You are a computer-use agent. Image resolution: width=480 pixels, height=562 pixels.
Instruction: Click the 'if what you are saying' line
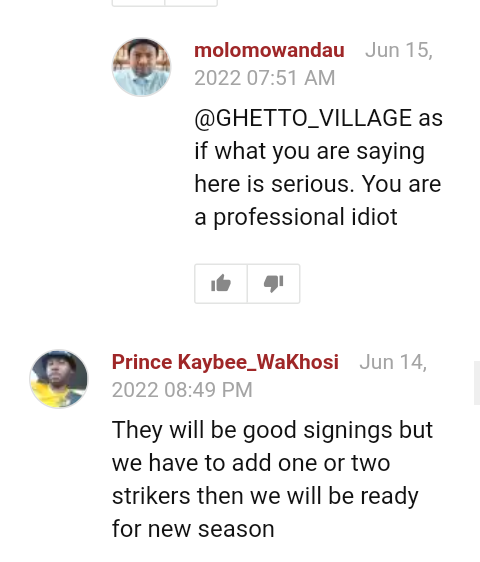pyautogui.click(x=310, y=151)
